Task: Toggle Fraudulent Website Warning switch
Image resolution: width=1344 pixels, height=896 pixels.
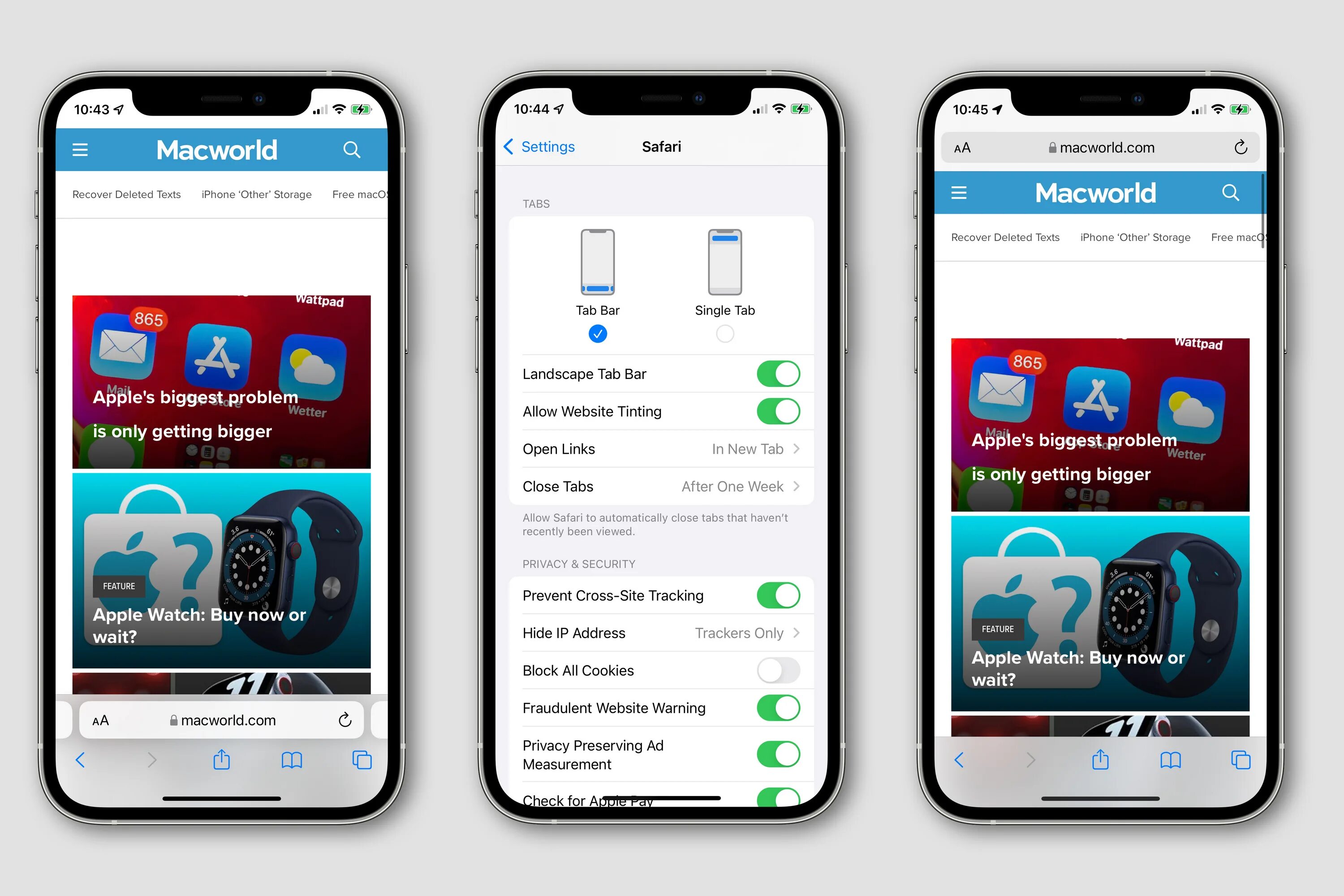Action: [779, 707]
